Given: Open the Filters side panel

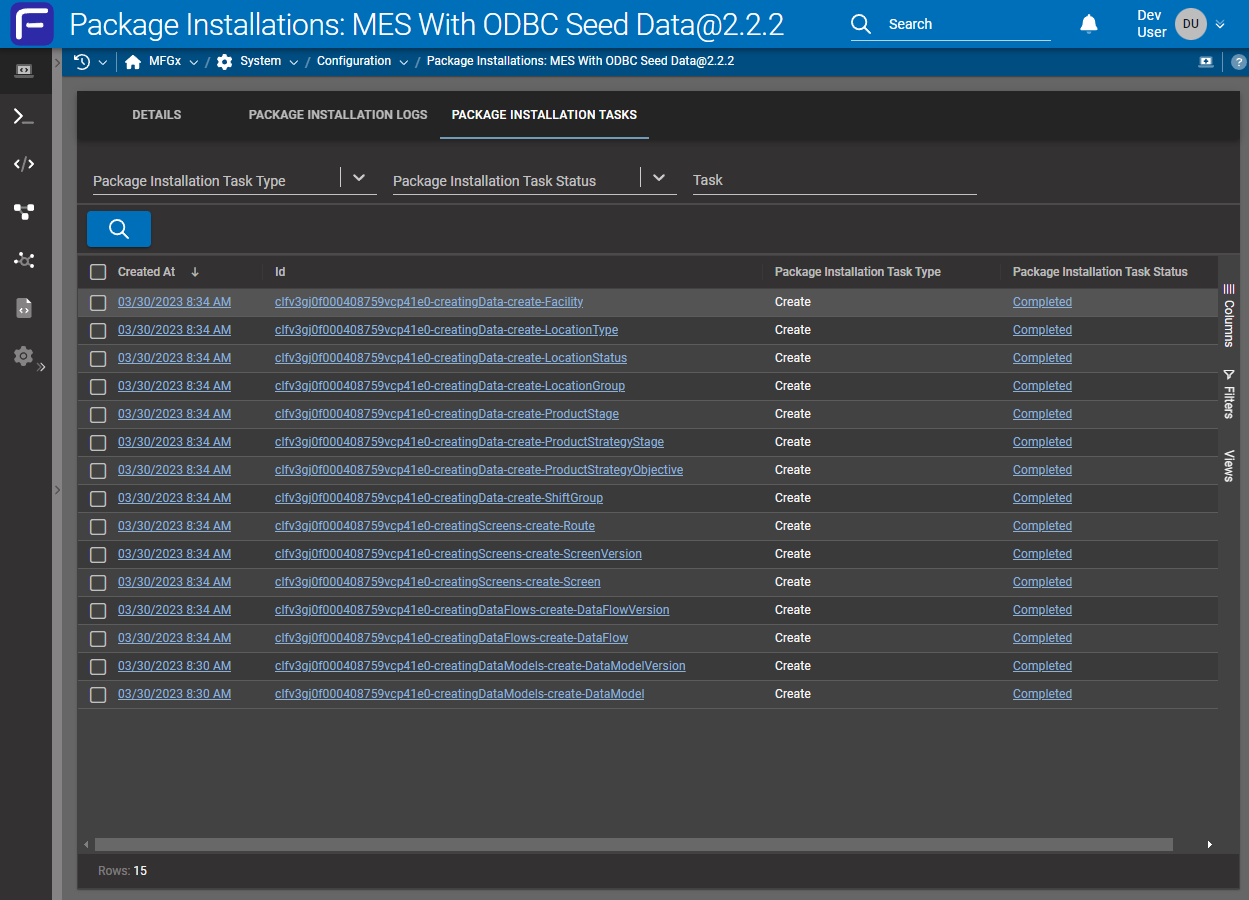Looking at the screenshot, I should [1229, 394].
